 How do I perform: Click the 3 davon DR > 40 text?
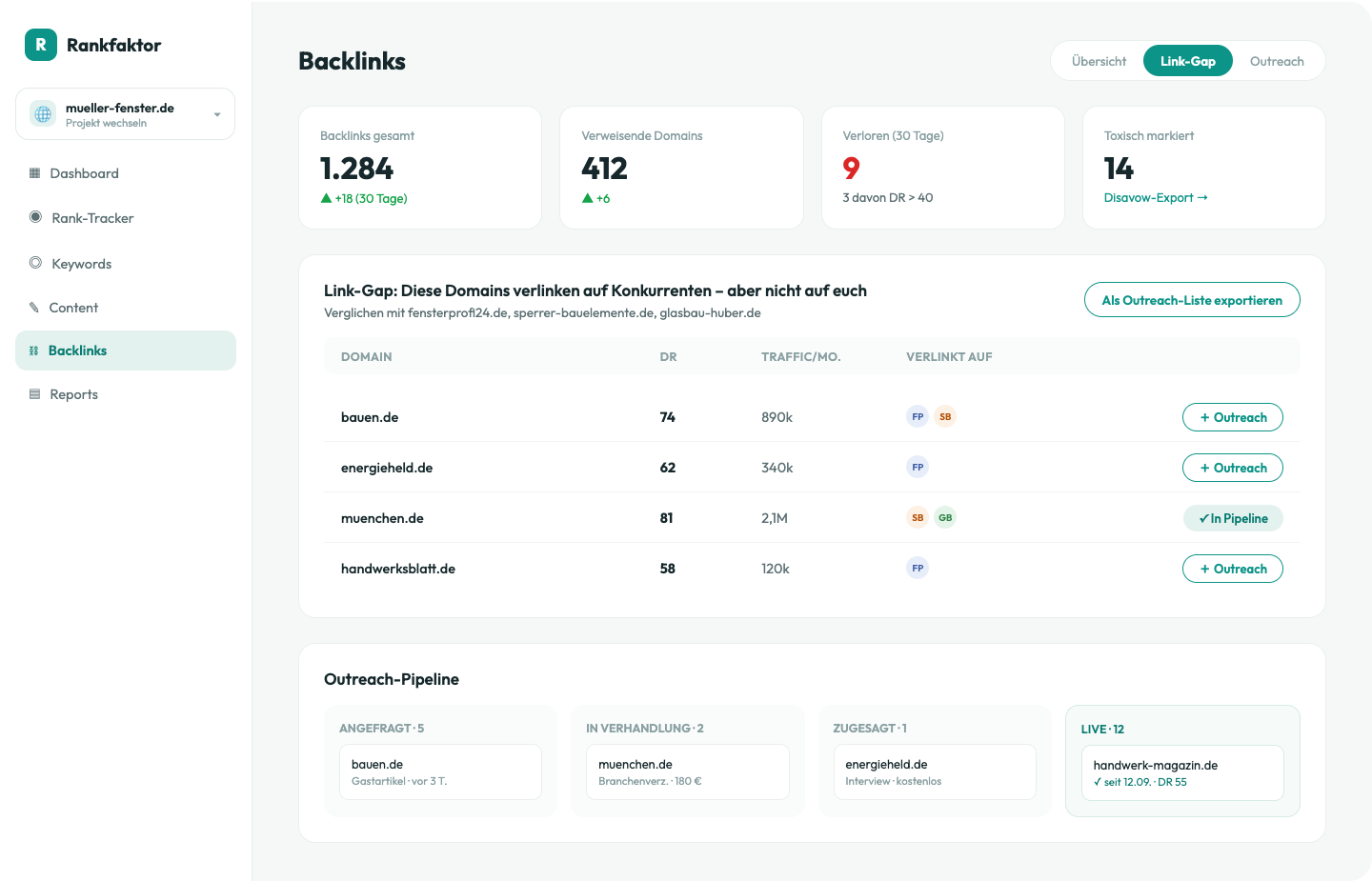pyautogui.click(x=888, y=198)
